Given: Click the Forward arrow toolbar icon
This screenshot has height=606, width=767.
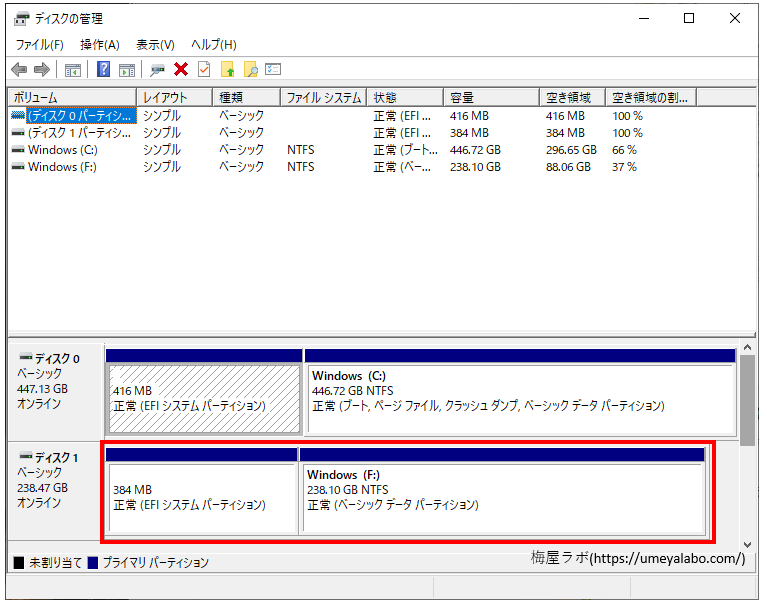Looking at the screenshot, I should click(42, 69).
